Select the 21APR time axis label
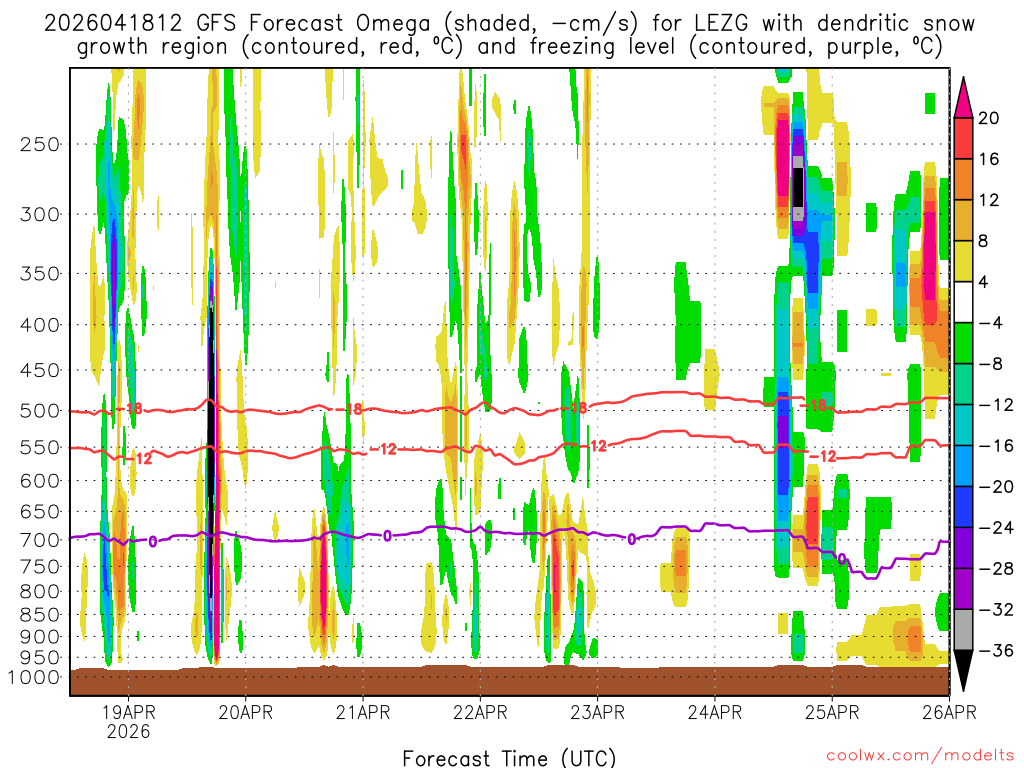This screenshot has width=1024, height=768. 363,712
